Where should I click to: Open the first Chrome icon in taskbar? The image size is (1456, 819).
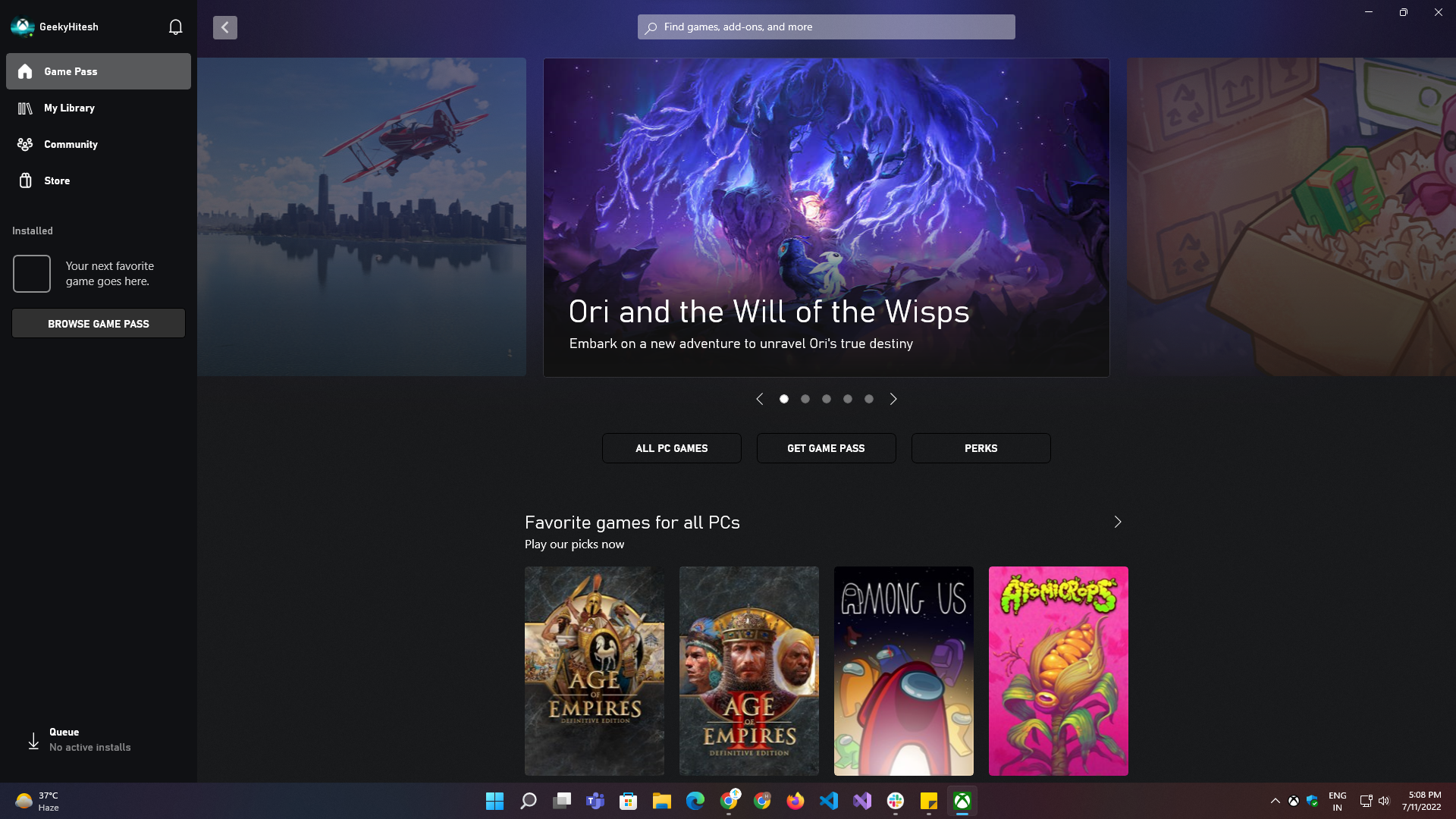pyautogui.click(x=729, y=801)
